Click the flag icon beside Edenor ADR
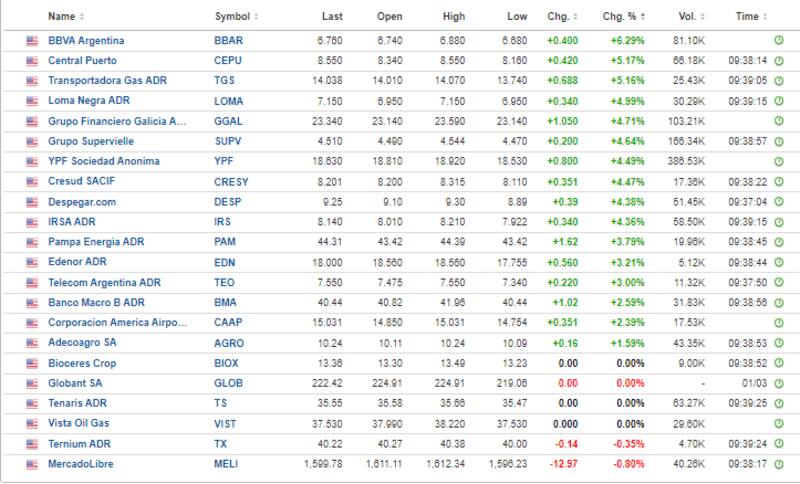800x484 pixels. point(32,262)
